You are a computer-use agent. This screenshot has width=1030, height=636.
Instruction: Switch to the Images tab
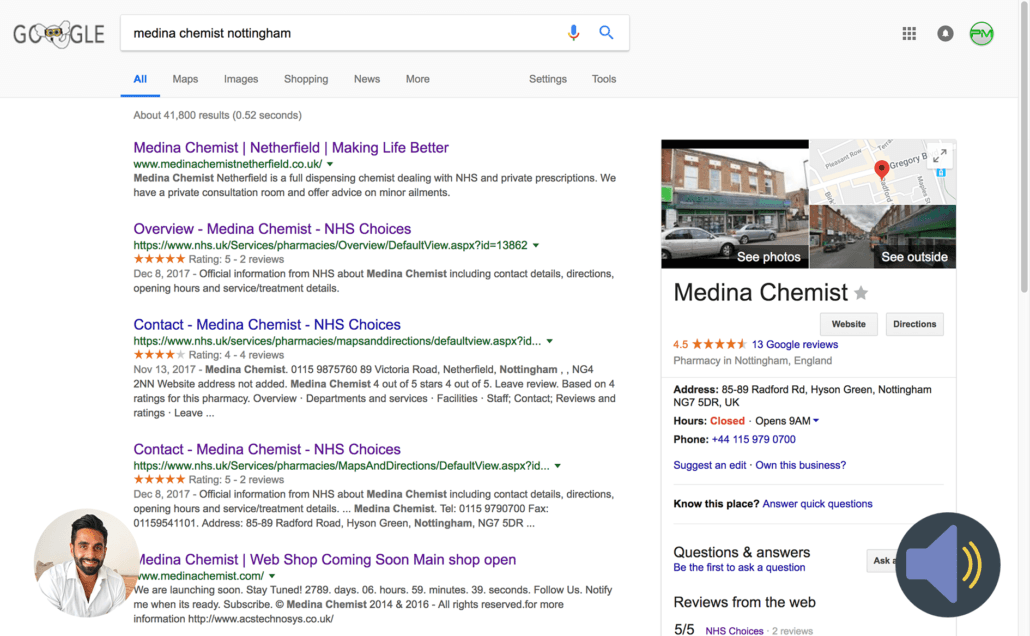[x=241, y=79]
